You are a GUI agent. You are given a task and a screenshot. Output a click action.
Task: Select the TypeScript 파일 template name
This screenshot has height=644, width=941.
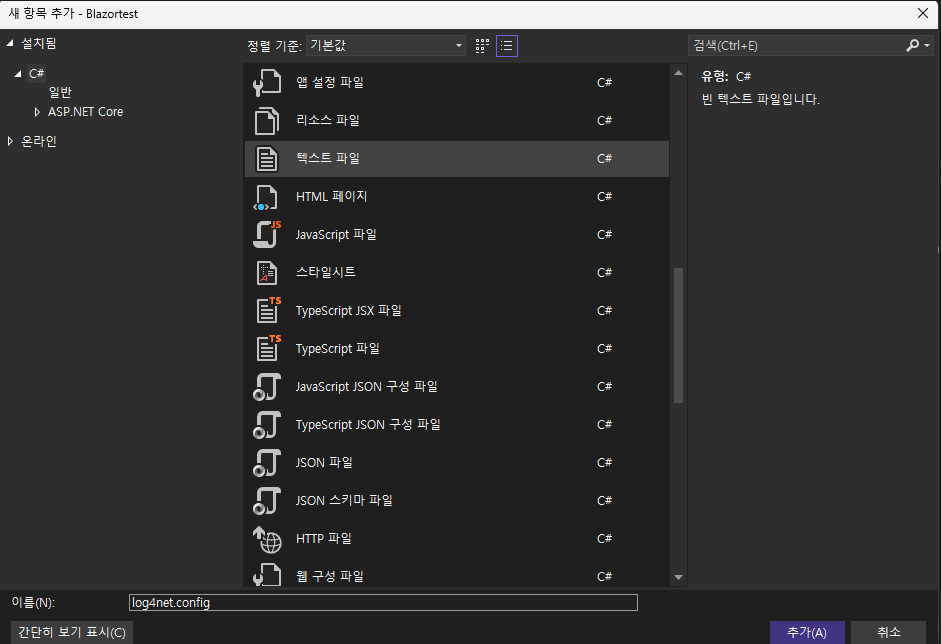coord(338,348)
